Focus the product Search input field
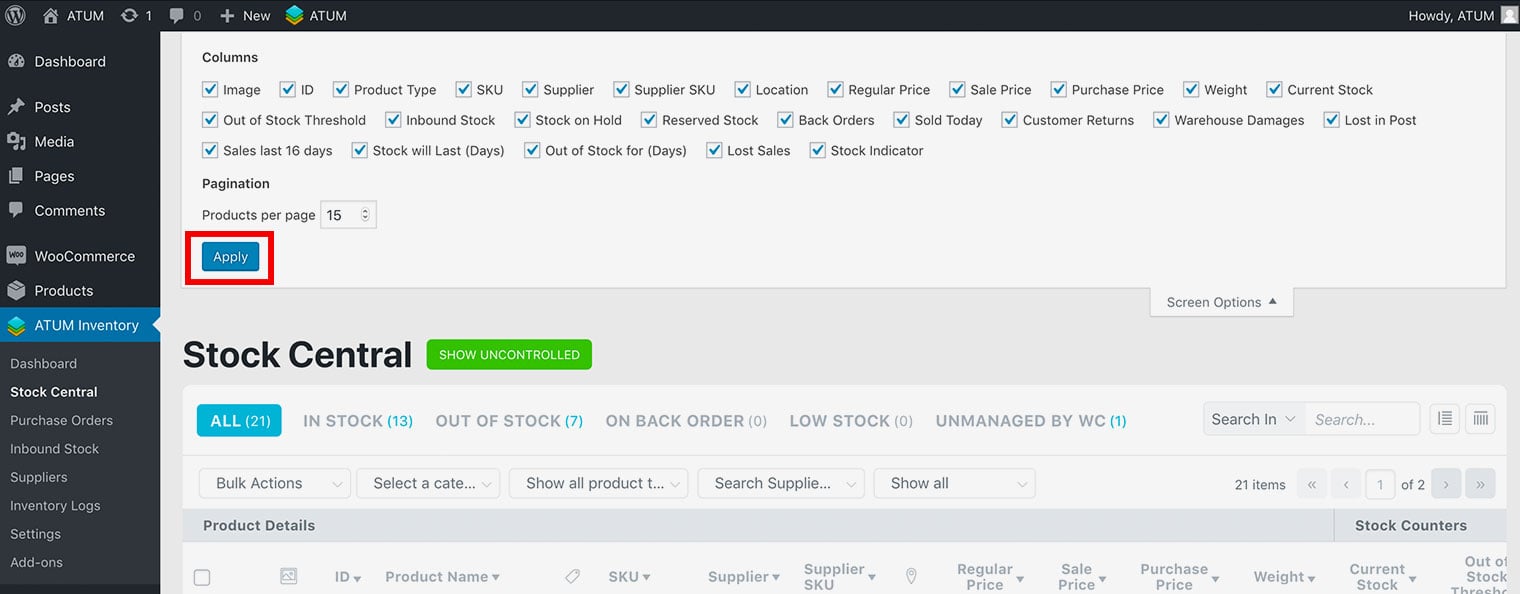Image resolution: width=1520 pixels, height=594 pixels. (x=1361, y=420)
